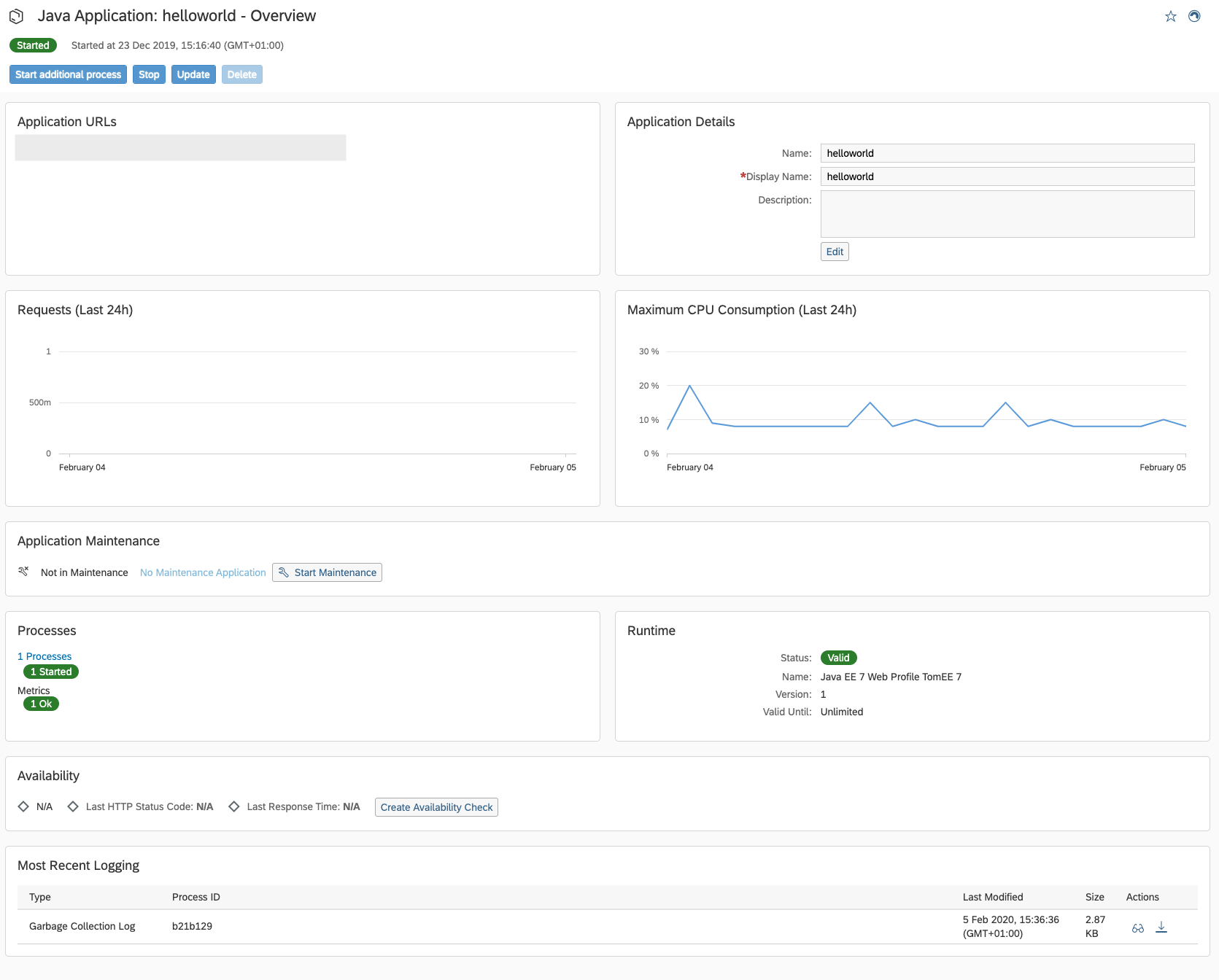1219x980 pixels.
Task: Download the Garbage Collection Log via download icon
Action: tap(1162, 926)
